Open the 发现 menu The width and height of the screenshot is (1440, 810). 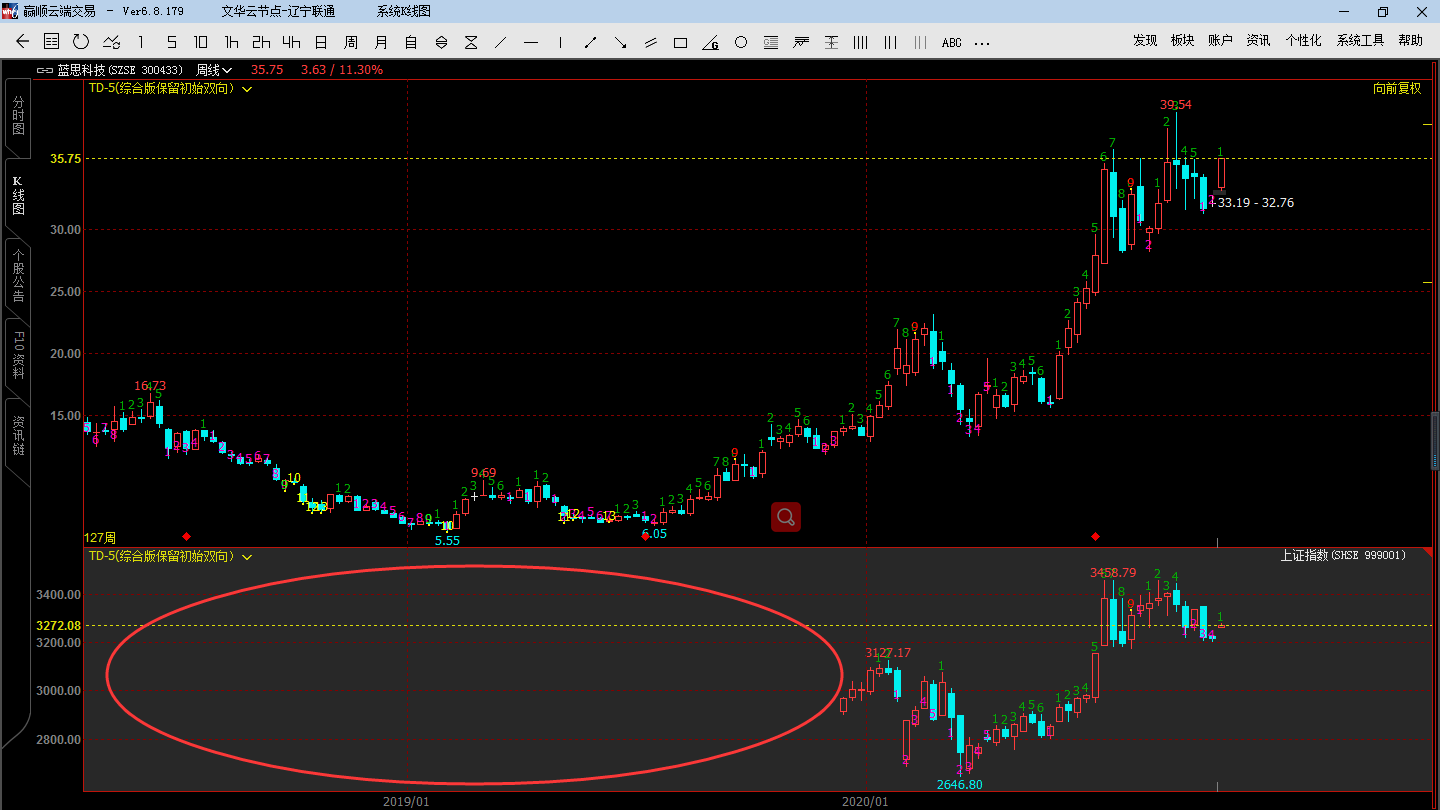[1145, 41]
